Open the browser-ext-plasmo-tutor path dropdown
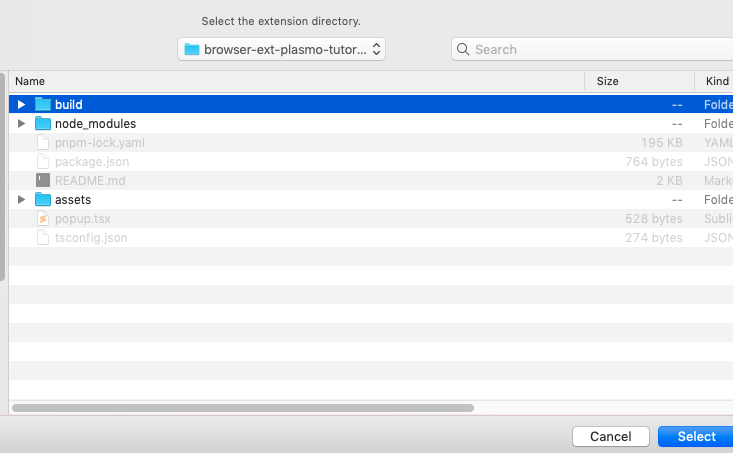Viewport: 733px width, 453px height. click(x=281, y=49)
